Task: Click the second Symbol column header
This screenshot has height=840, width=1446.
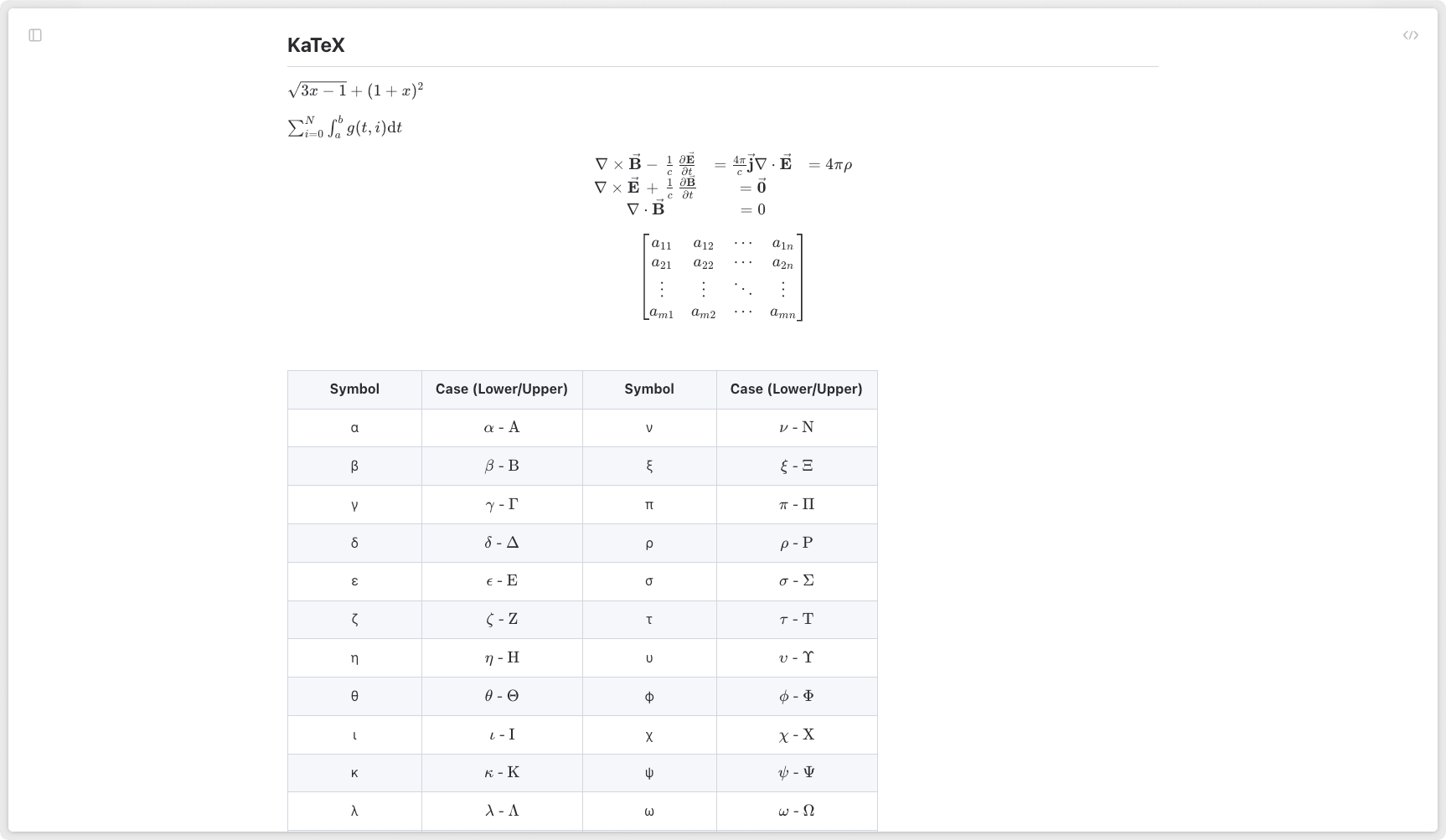Action: (x=649, y=389)
